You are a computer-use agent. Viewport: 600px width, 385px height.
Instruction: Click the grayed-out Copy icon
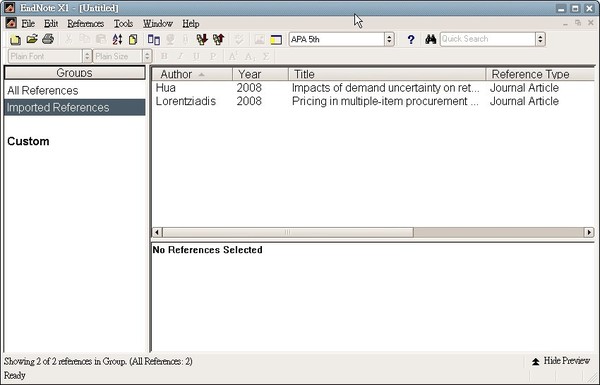(85, 39)
